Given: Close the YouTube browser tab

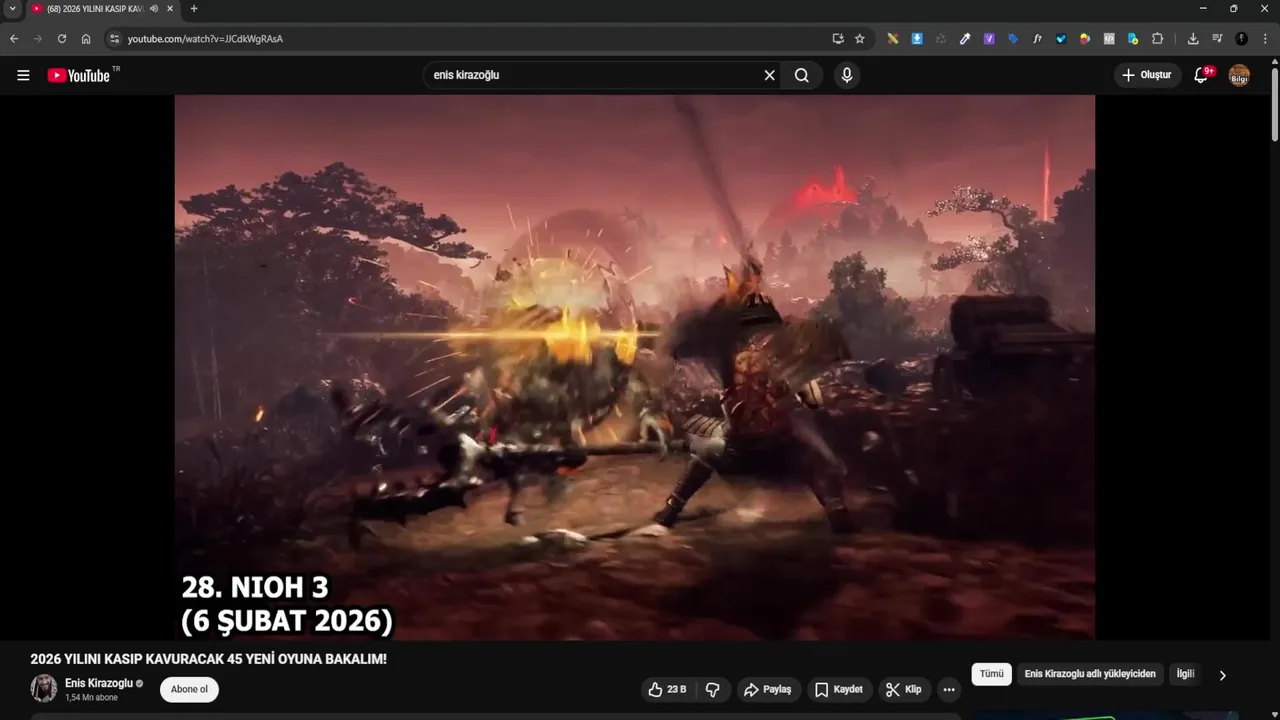Looking at the screenshot, I should click(170, 9).
